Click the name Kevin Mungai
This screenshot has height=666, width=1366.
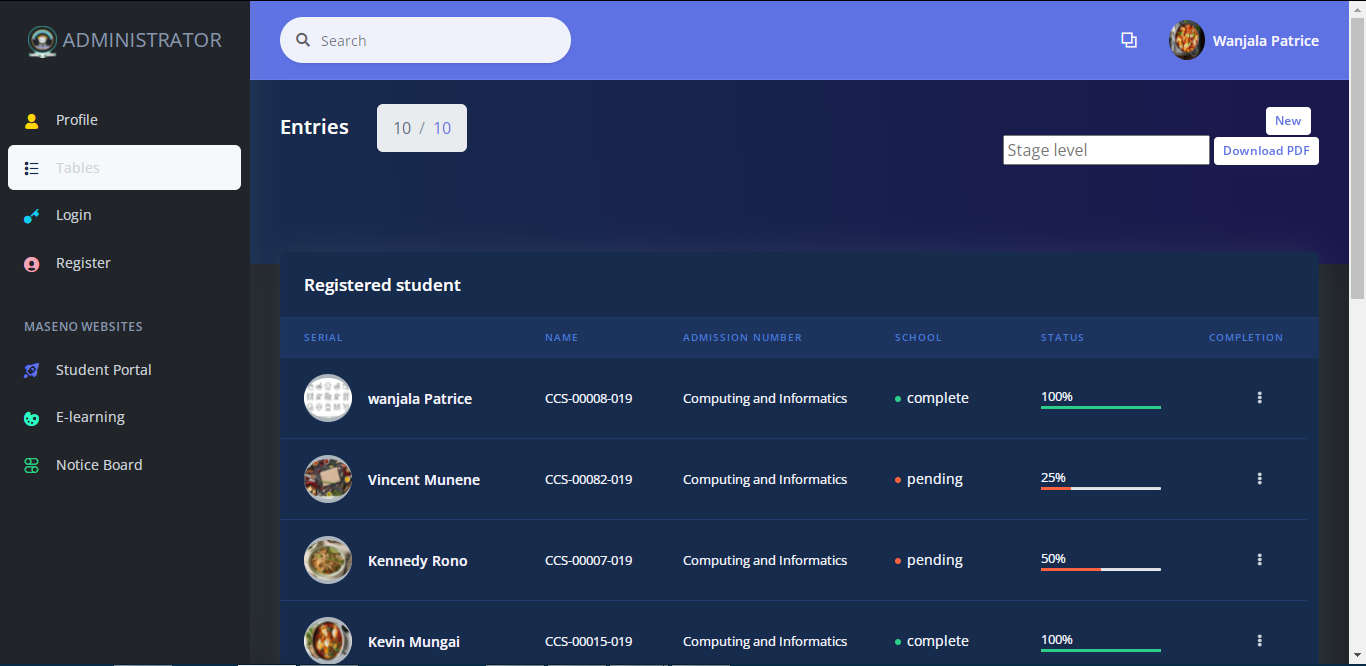tap(414, 642)
